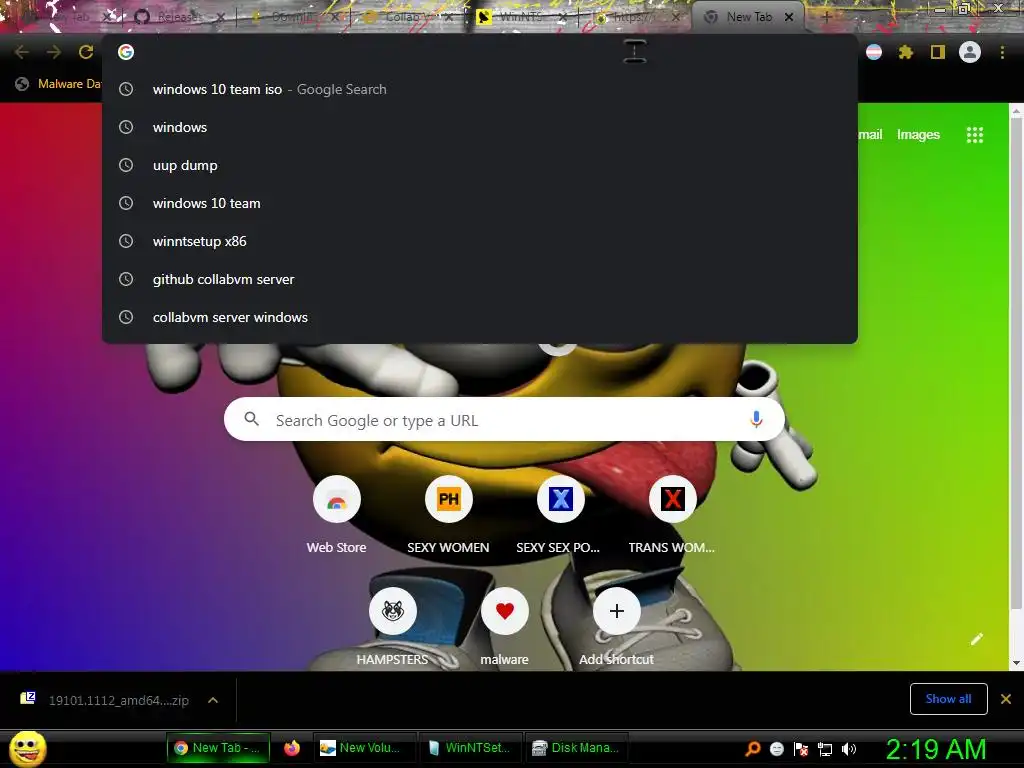Click the striped flag extension icon
1024x768 pixels.
[874, 52]
